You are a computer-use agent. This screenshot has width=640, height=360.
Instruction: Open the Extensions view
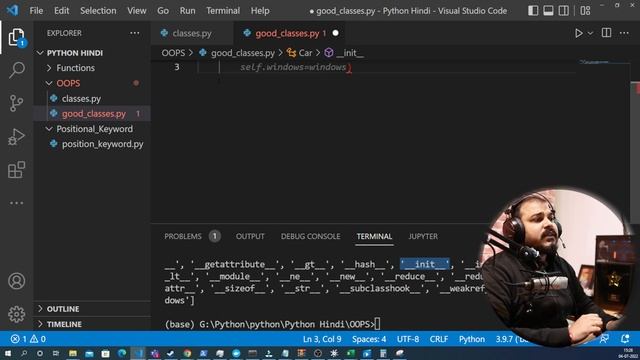coord(16,170)
